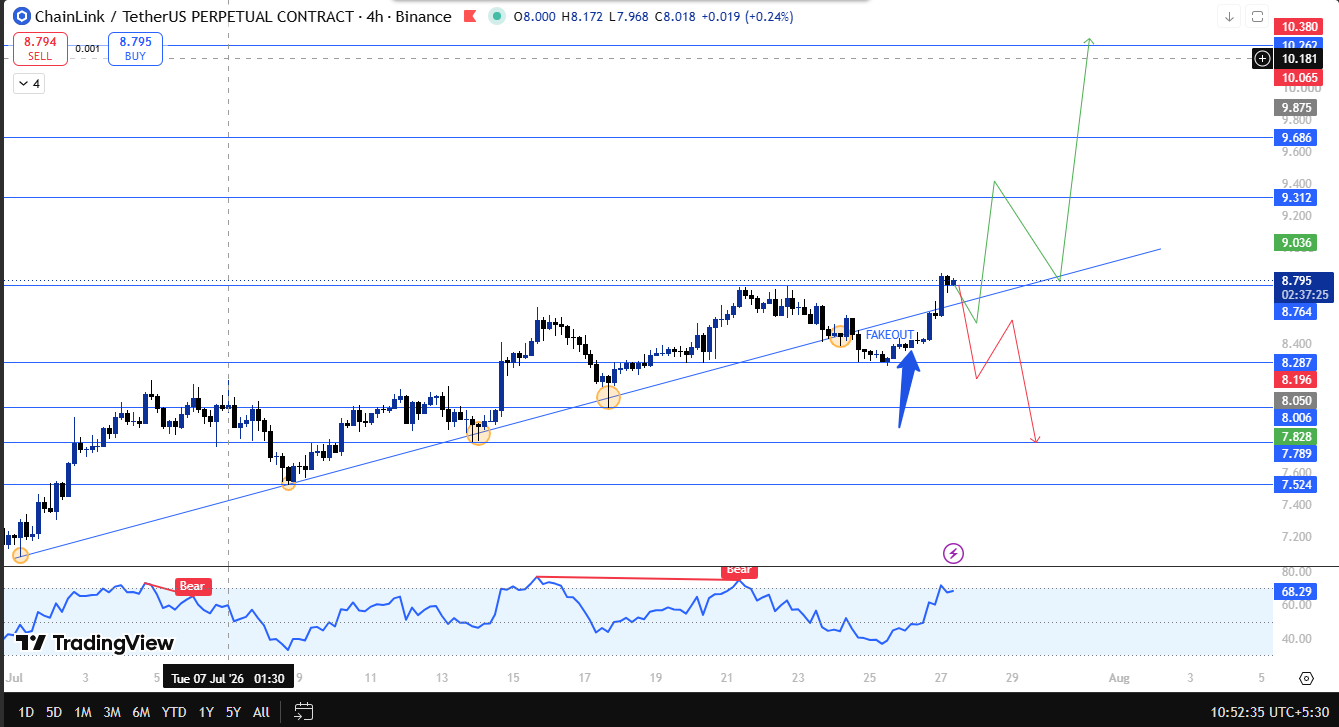Screen dimensions: 1339x727
Task: Open the go-to-date calendar icon
Action: click(x=304, y=711)
